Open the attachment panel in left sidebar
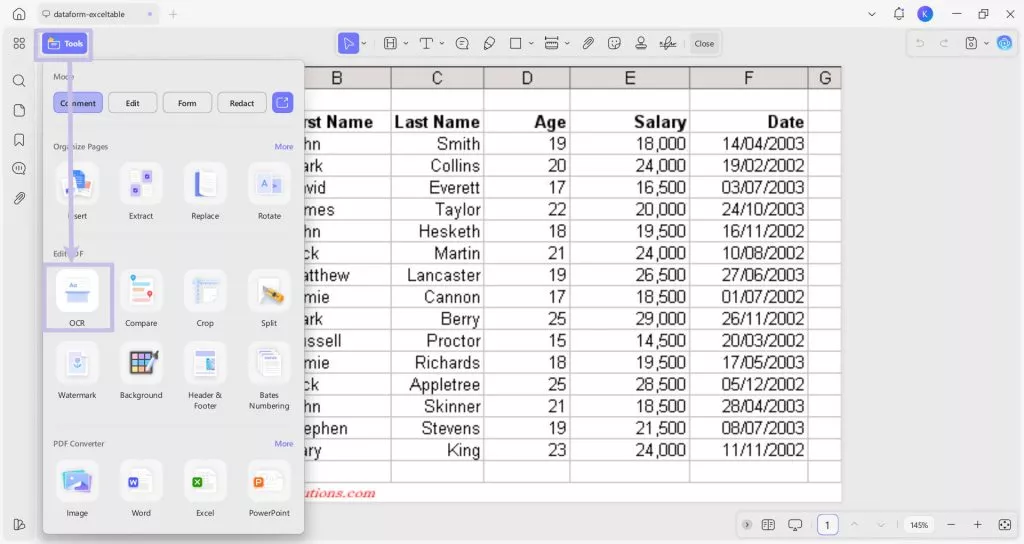Screen dimensions: 1024x544 [19, 198]
